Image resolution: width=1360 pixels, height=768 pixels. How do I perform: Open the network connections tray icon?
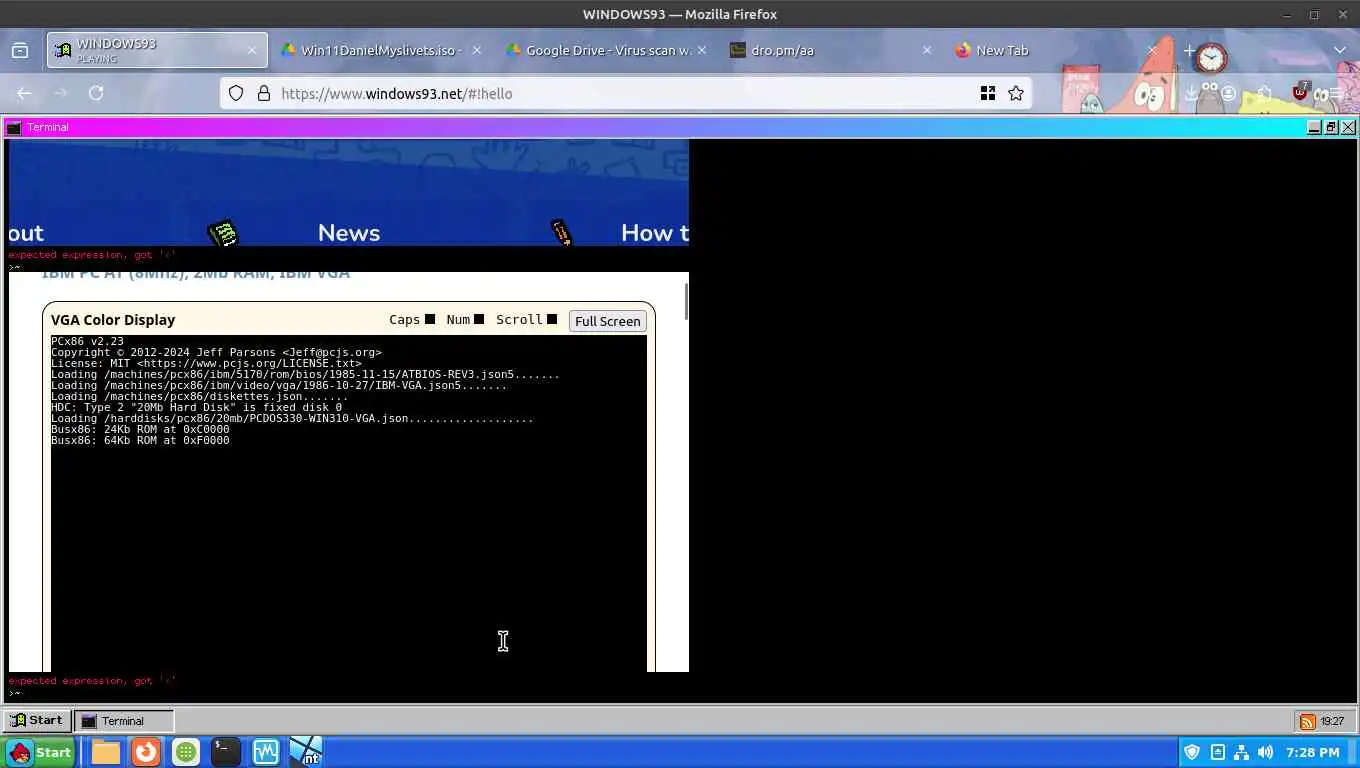pos(1241,752)
